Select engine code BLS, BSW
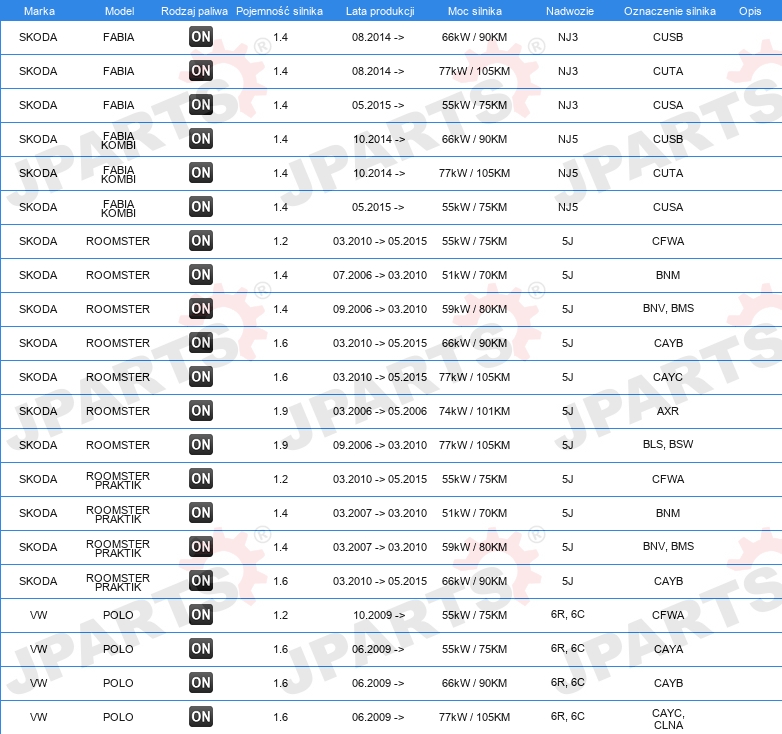 668,444
